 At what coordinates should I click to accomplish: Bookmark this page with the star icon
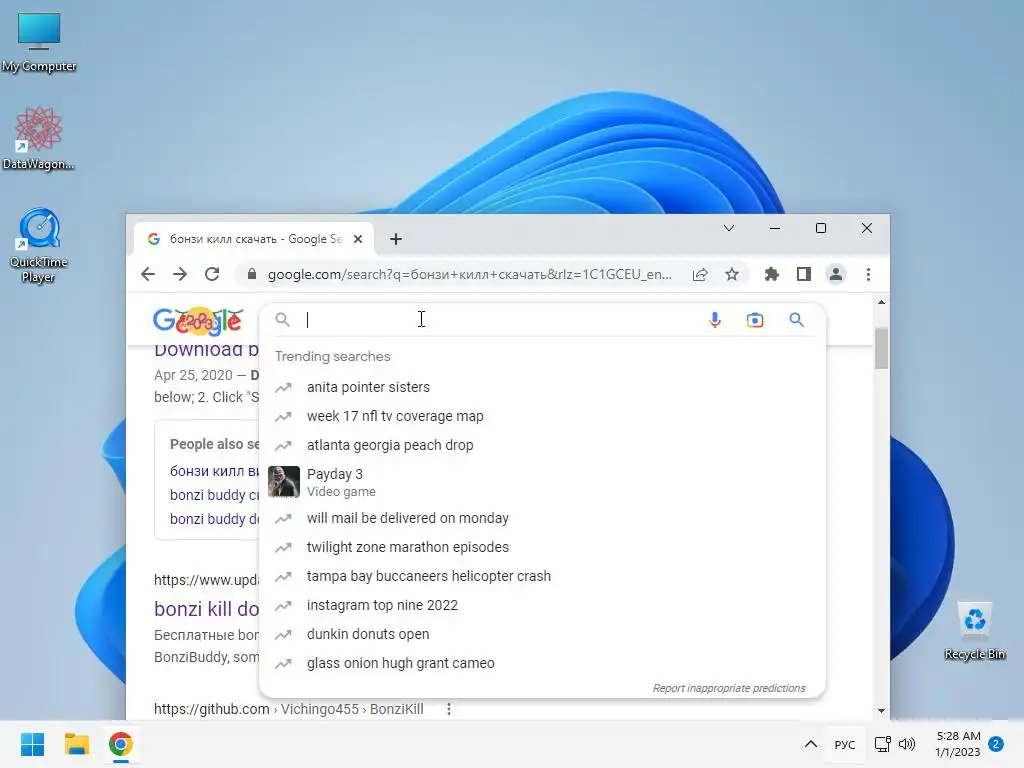pos(732,274)
